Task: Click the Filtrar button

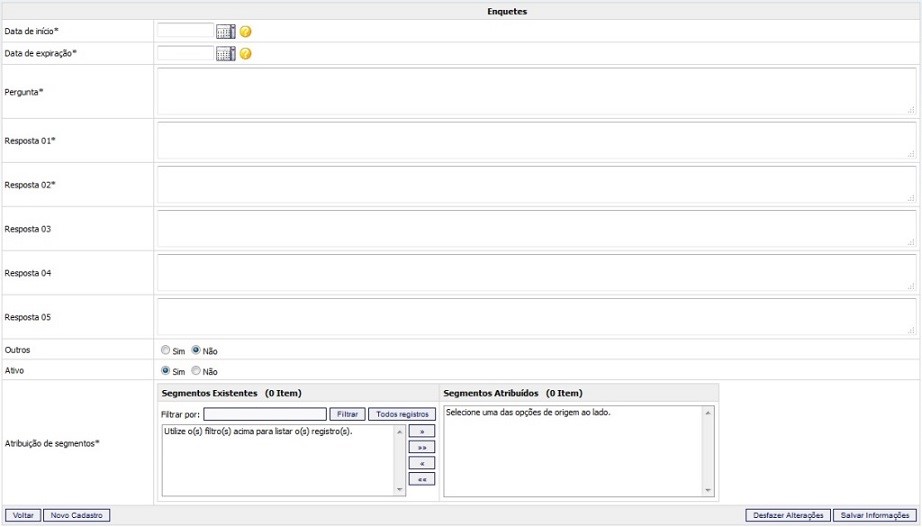Action: pyautogui.click(x=347, y=414)
